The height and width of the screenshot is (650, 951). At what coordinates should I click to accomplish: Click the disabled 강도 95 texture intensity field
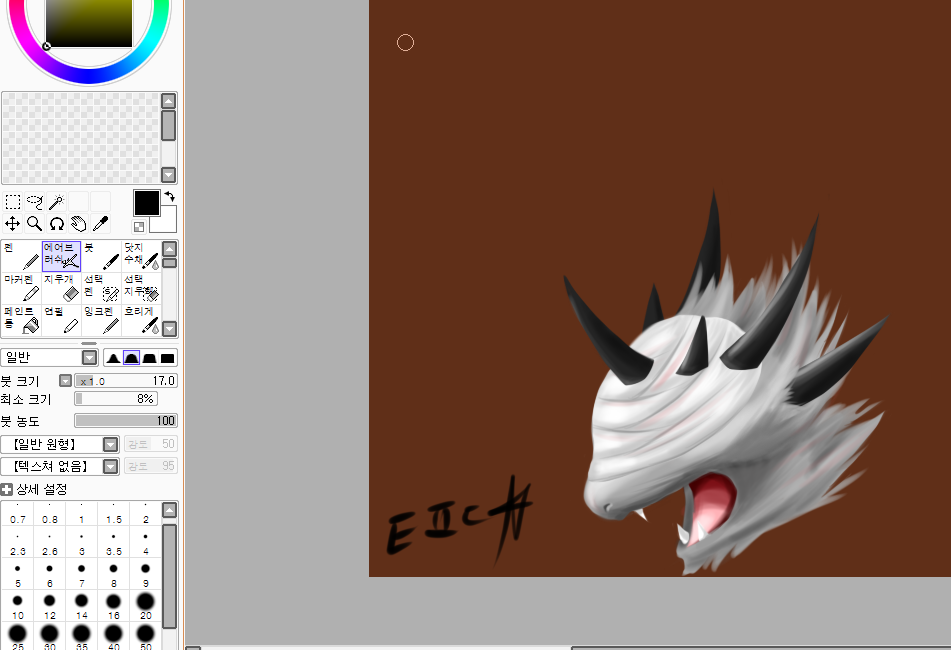[x=150, y=466]
